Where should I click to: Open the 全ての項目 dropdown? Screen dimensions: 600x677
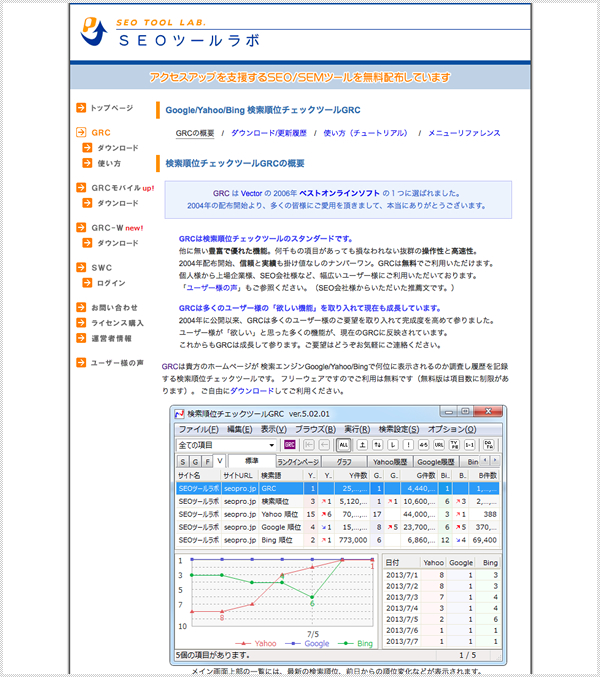226,445
